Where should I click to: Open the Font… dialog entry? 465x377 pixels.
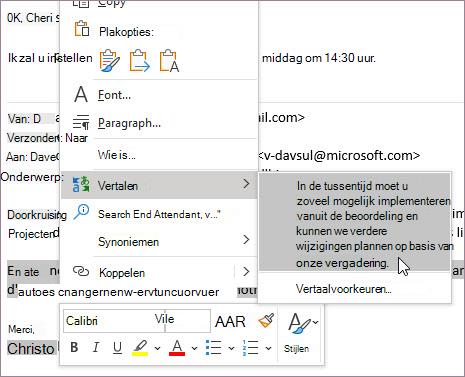pos(159,95)
